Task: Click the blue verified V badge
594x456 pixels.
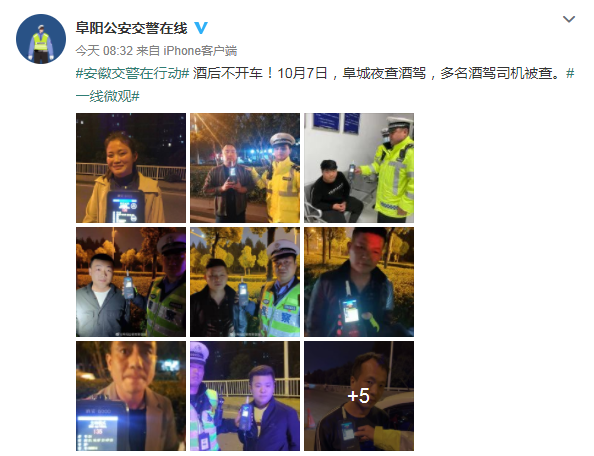Action: [201, 28]
